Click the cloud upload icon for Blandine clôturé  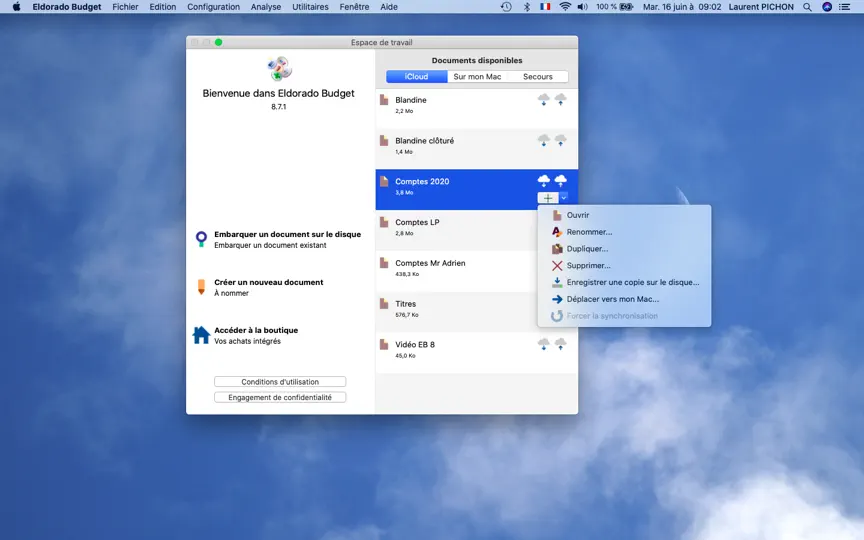pos(560,141)
